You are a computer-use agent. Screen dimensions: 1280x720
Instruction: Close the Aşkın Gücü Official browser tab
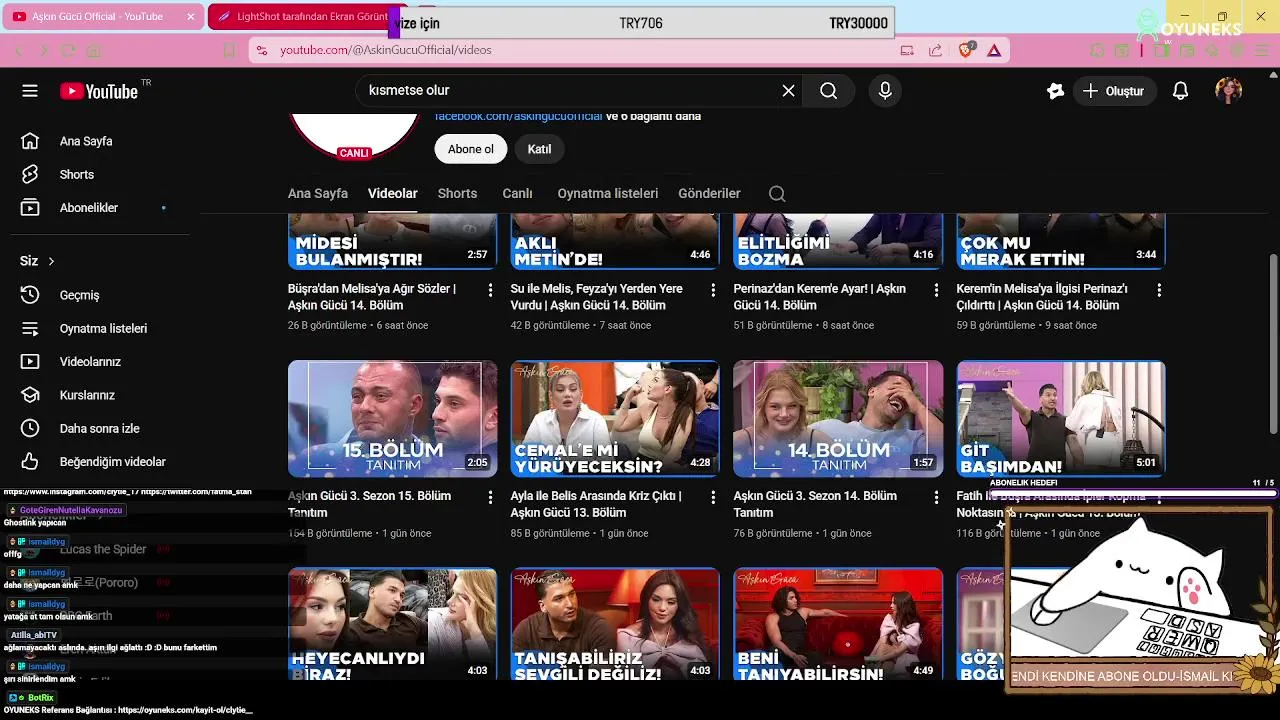[191, 17]
